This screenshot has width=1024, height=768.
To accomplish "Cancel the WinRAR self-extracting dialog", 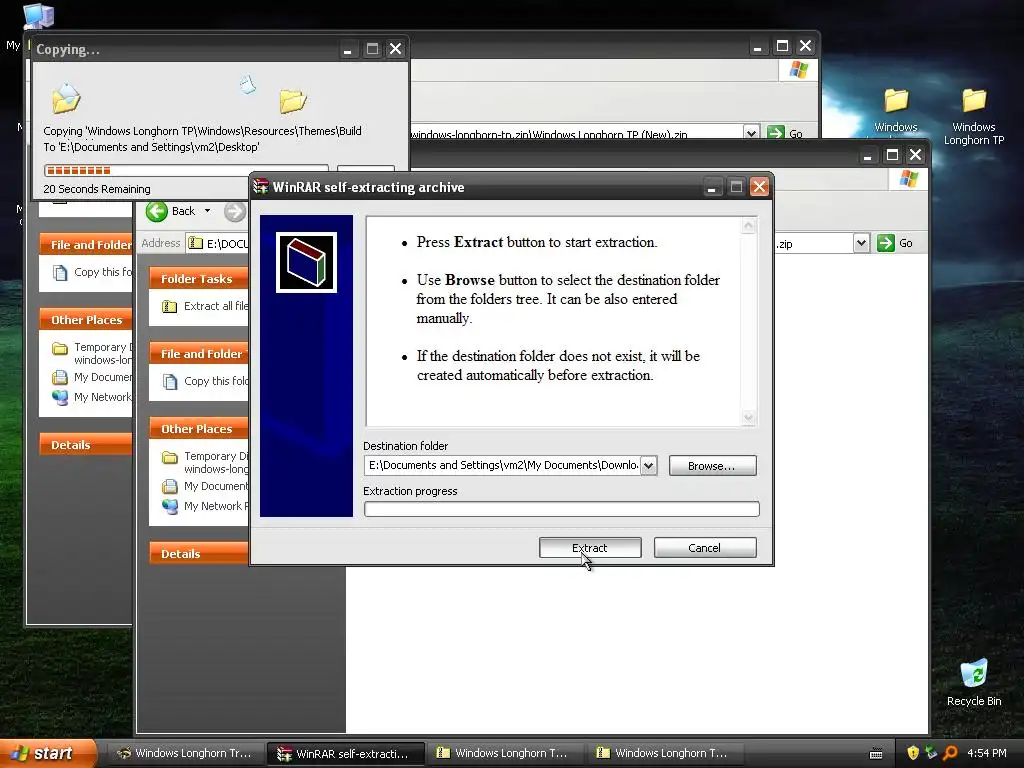I will coord(705,547).
